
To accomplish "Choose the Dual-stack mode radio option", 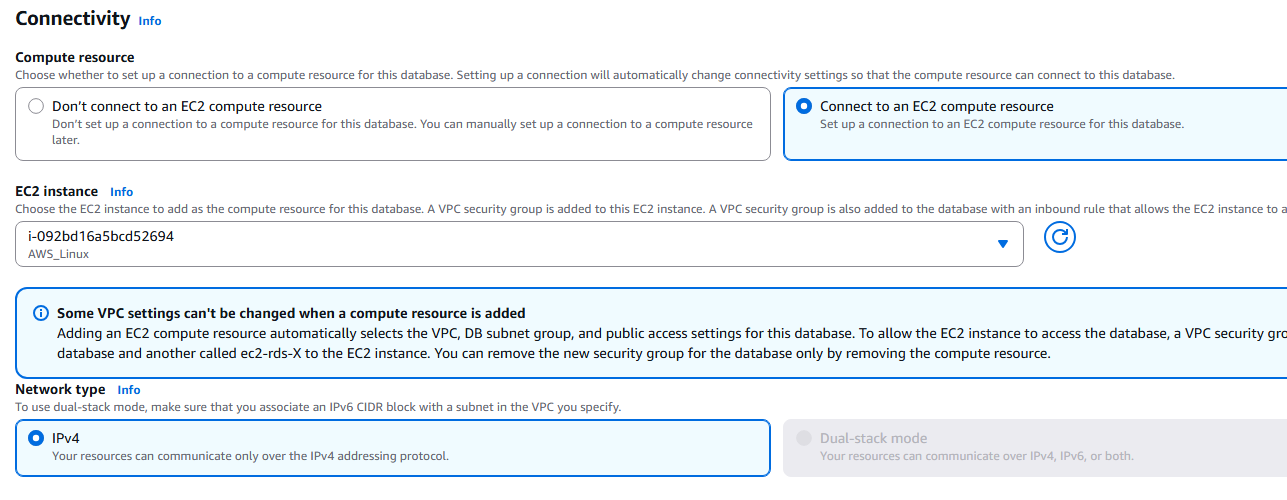I will tap(804, 438).
